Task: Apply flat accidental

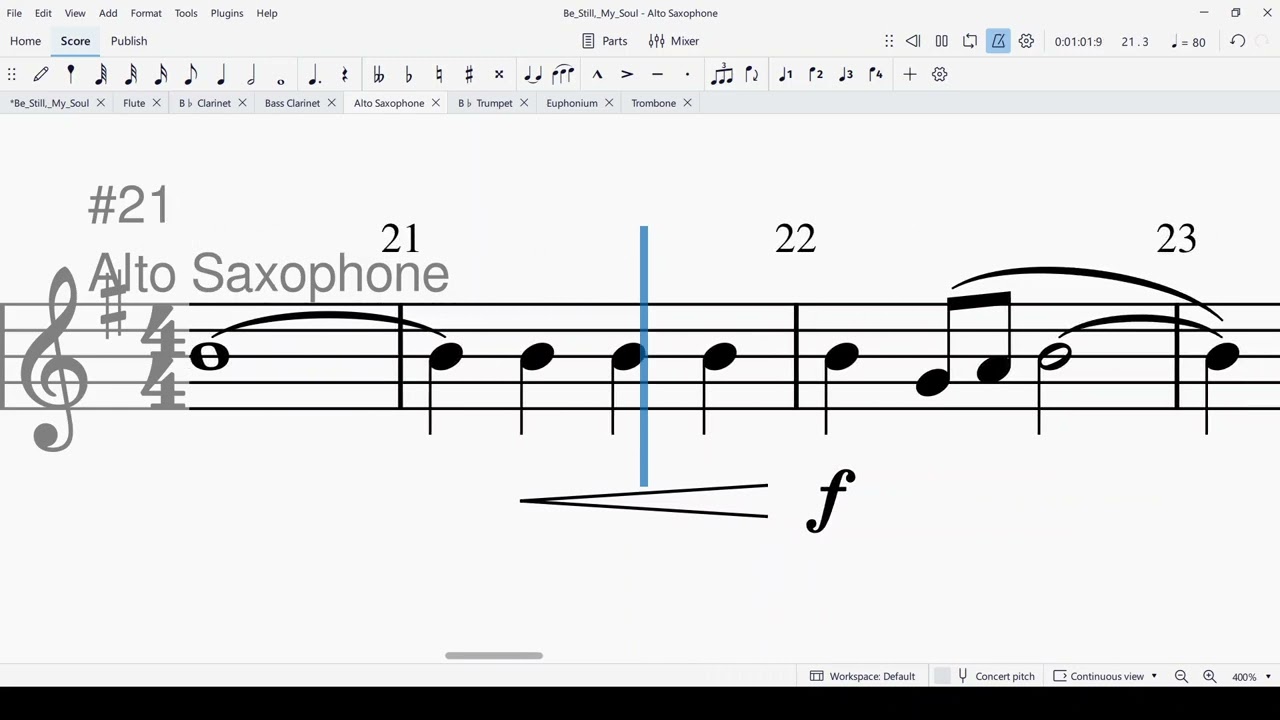Action: [408, 74]
